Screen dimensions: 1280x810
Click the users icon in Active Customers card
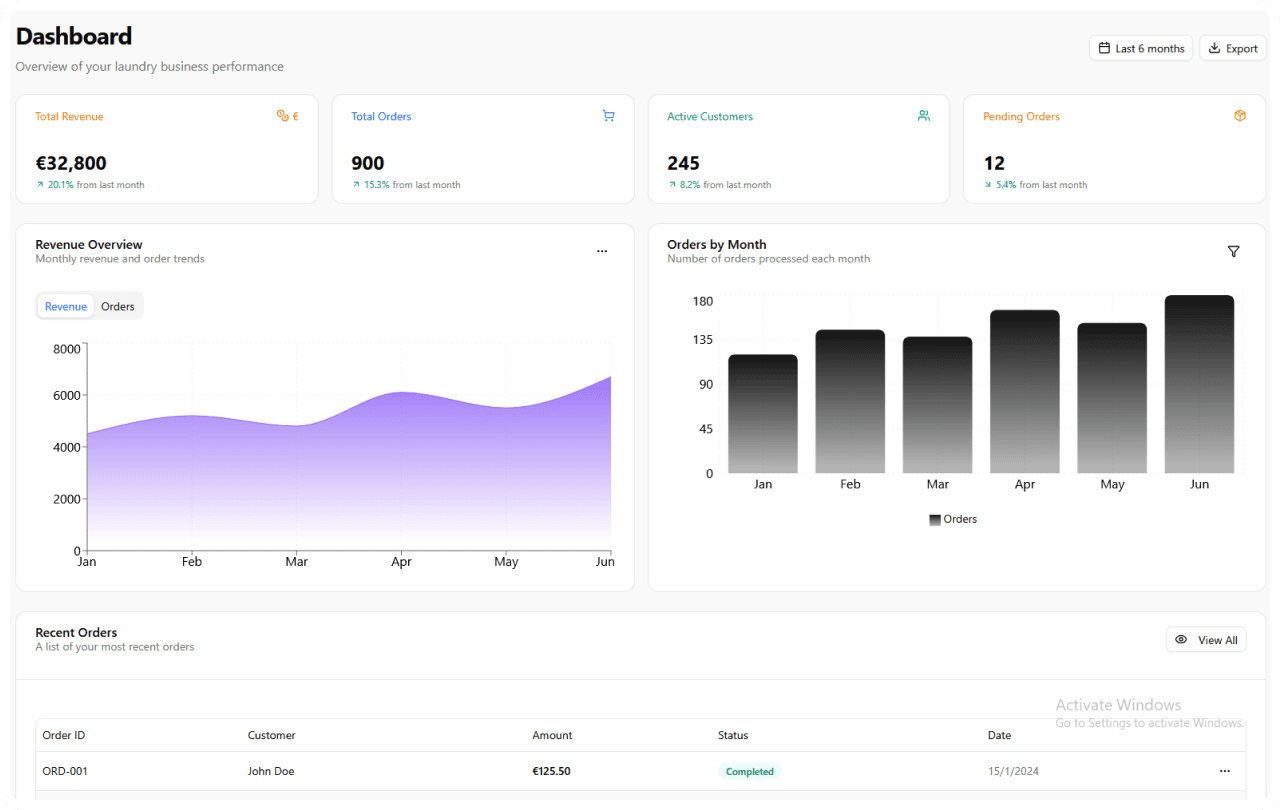[x=924, y=116]
